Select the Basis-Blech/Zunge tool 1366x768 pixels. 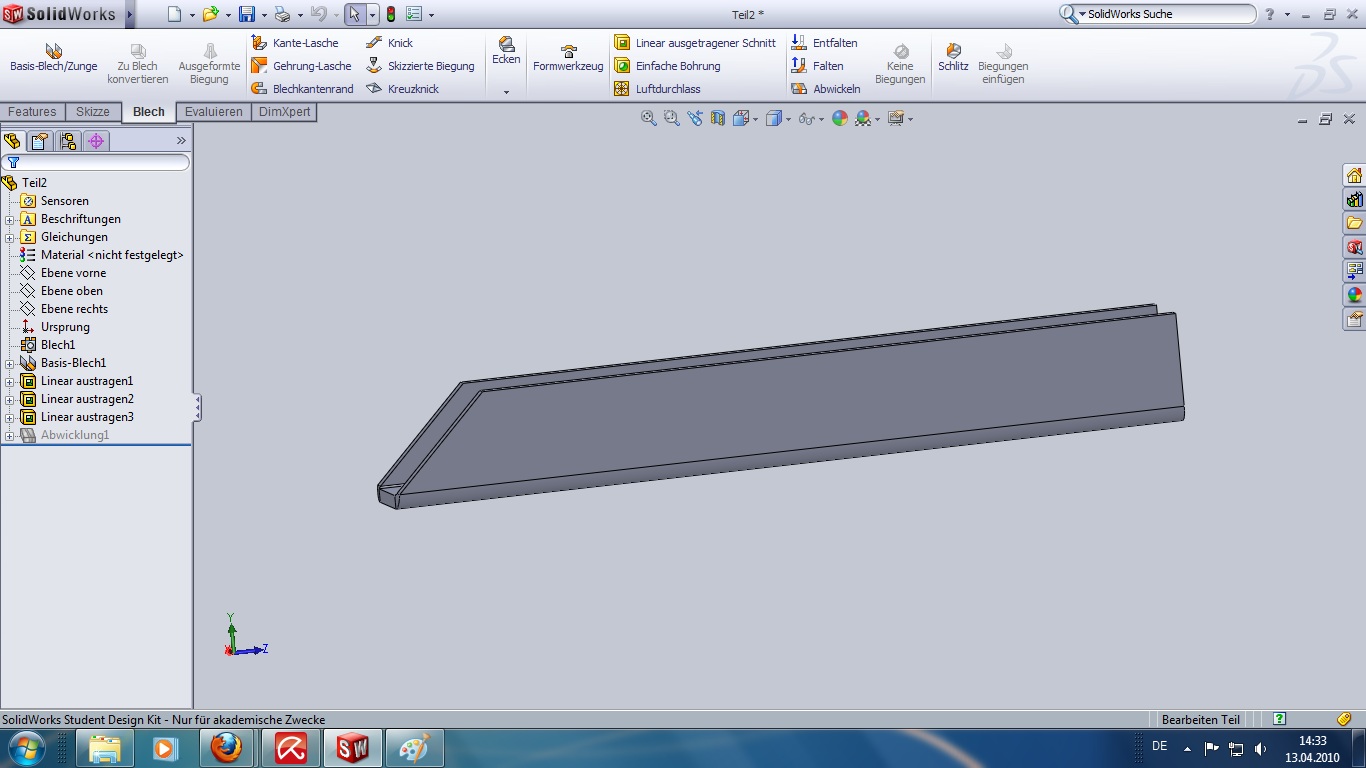pos(54,57)
